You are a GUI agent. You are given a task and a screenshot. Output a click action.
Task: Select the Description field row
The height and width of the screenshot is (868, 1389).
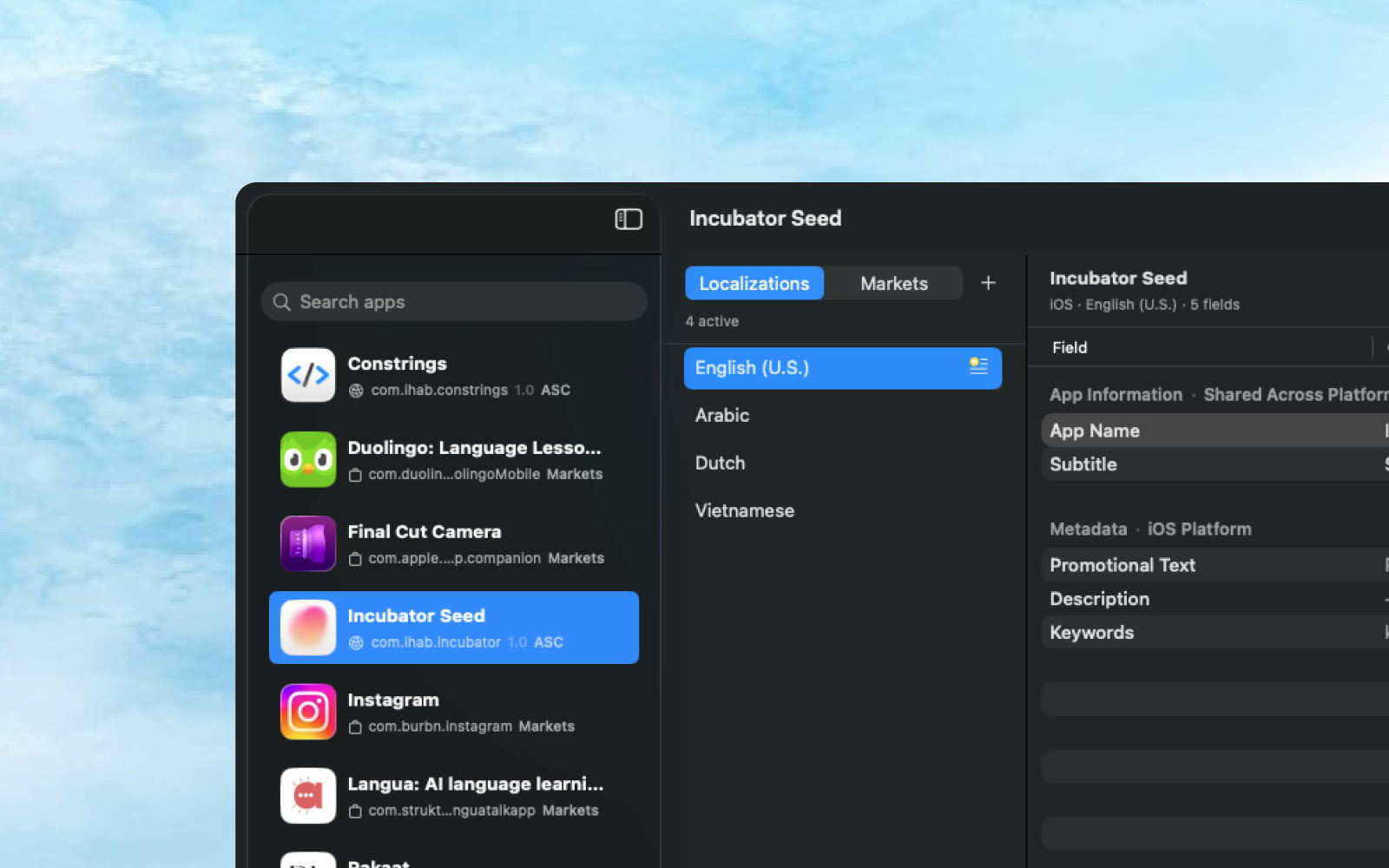1215,599
